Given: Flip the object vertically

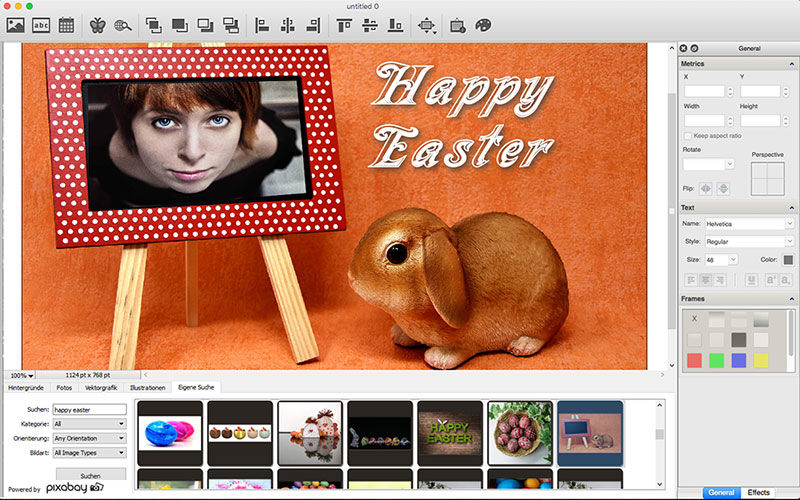Looking at the screenshot, I should 723,189.
